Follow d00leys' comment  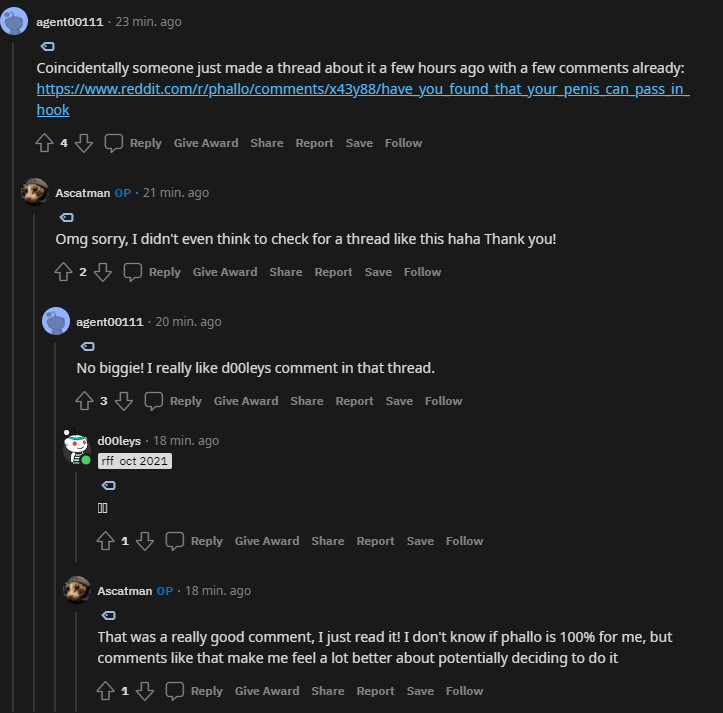pos(464,541)
